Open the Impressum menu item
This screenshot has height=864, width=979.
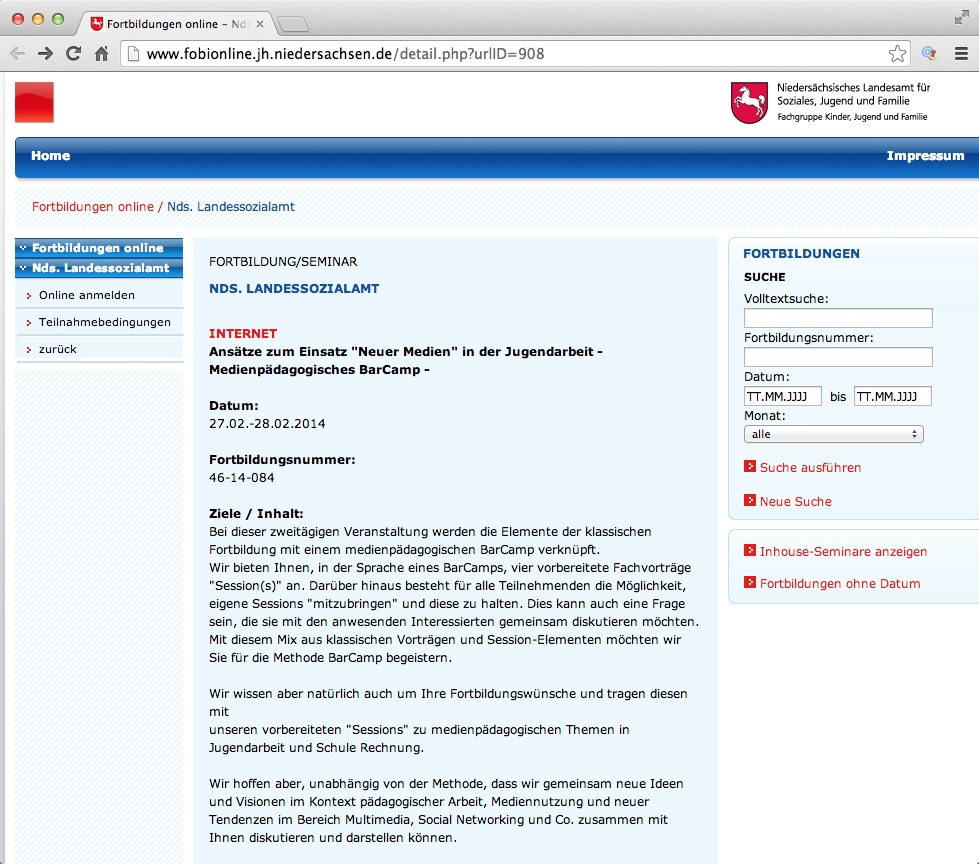(925, 156)
